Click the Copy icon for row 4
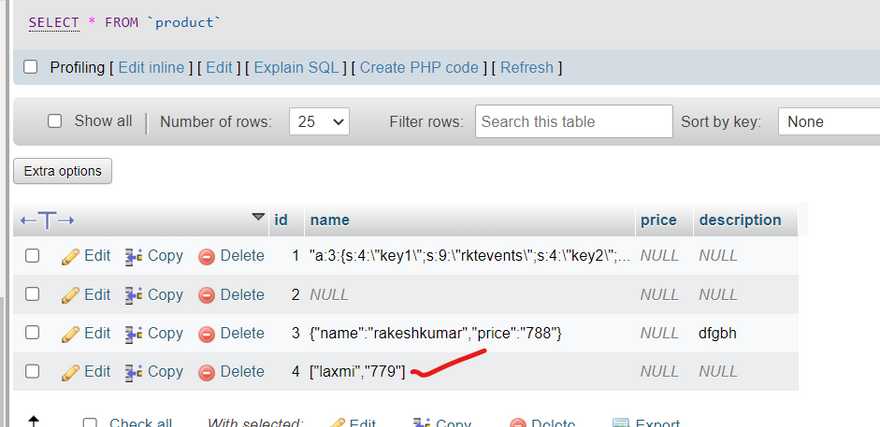Viewport: 880px width, 427px height. 134,372
